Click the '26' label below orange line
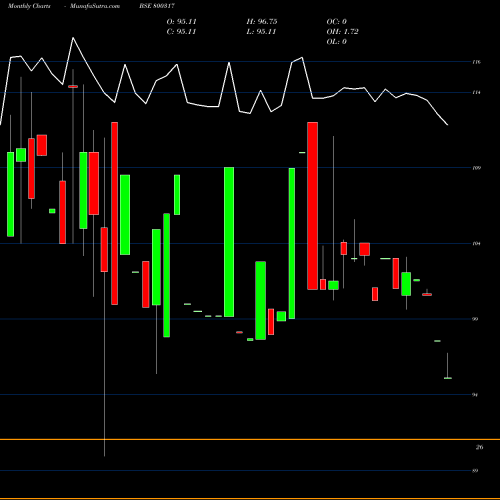The height and width of the screenshot is (500, 500). tap(479, 447)
